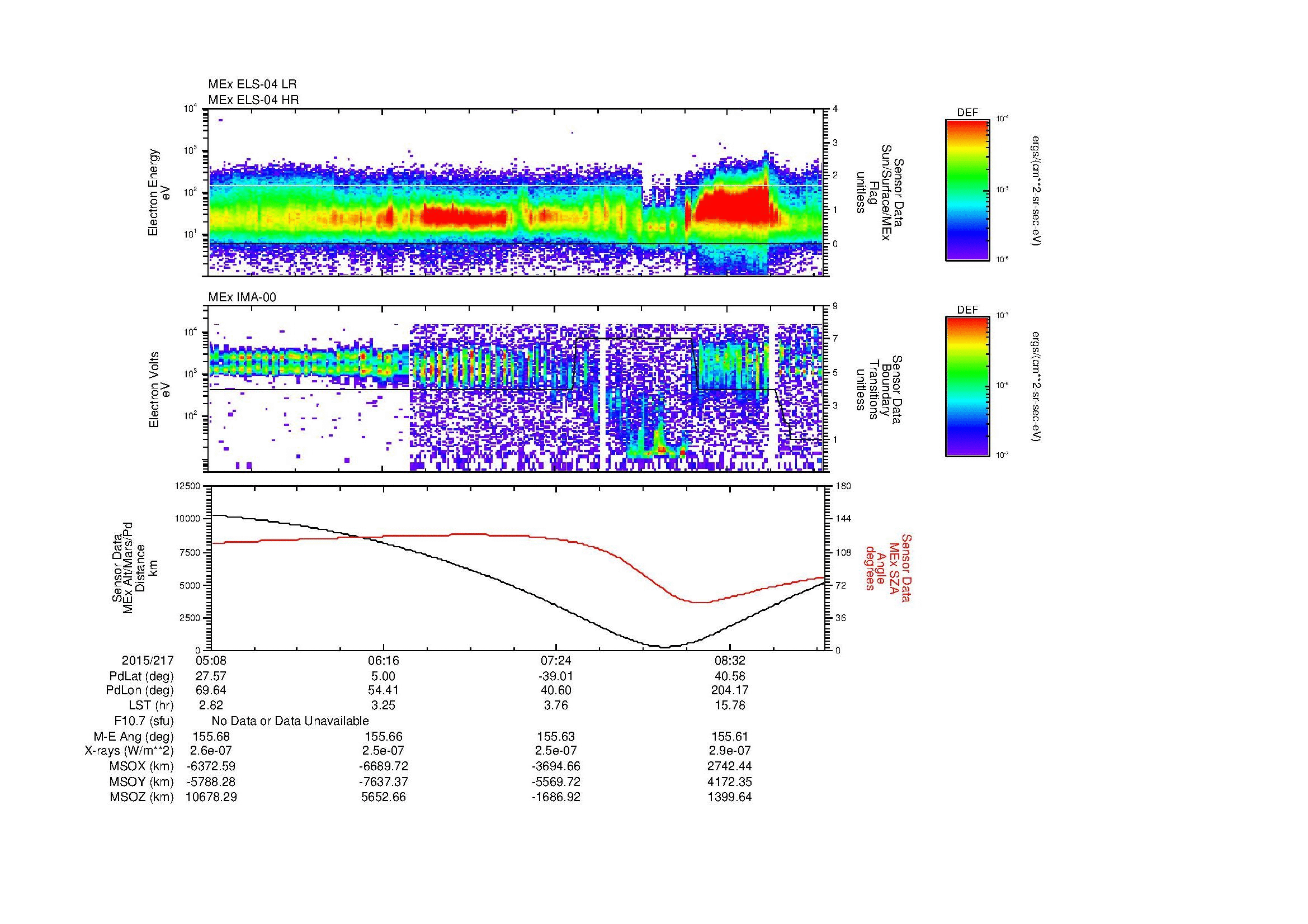
Task: Click 'No Data or Data Unavailable' text
Action: point(290,721)
